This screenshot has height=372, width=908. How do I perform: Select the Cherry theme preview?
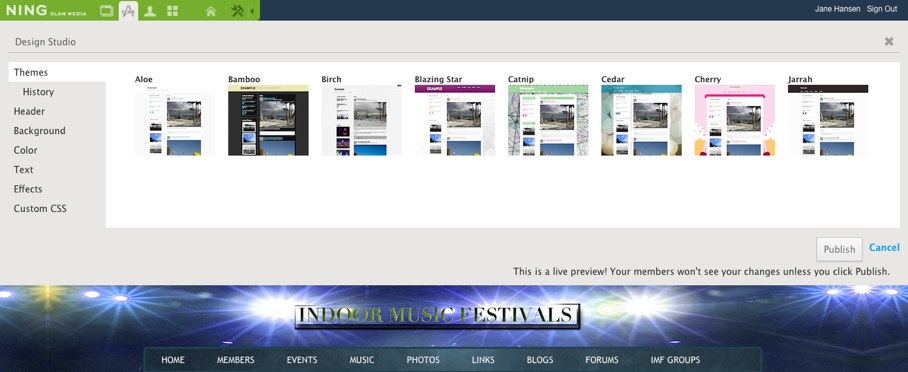pyautogui.click(x=735, y=120)
